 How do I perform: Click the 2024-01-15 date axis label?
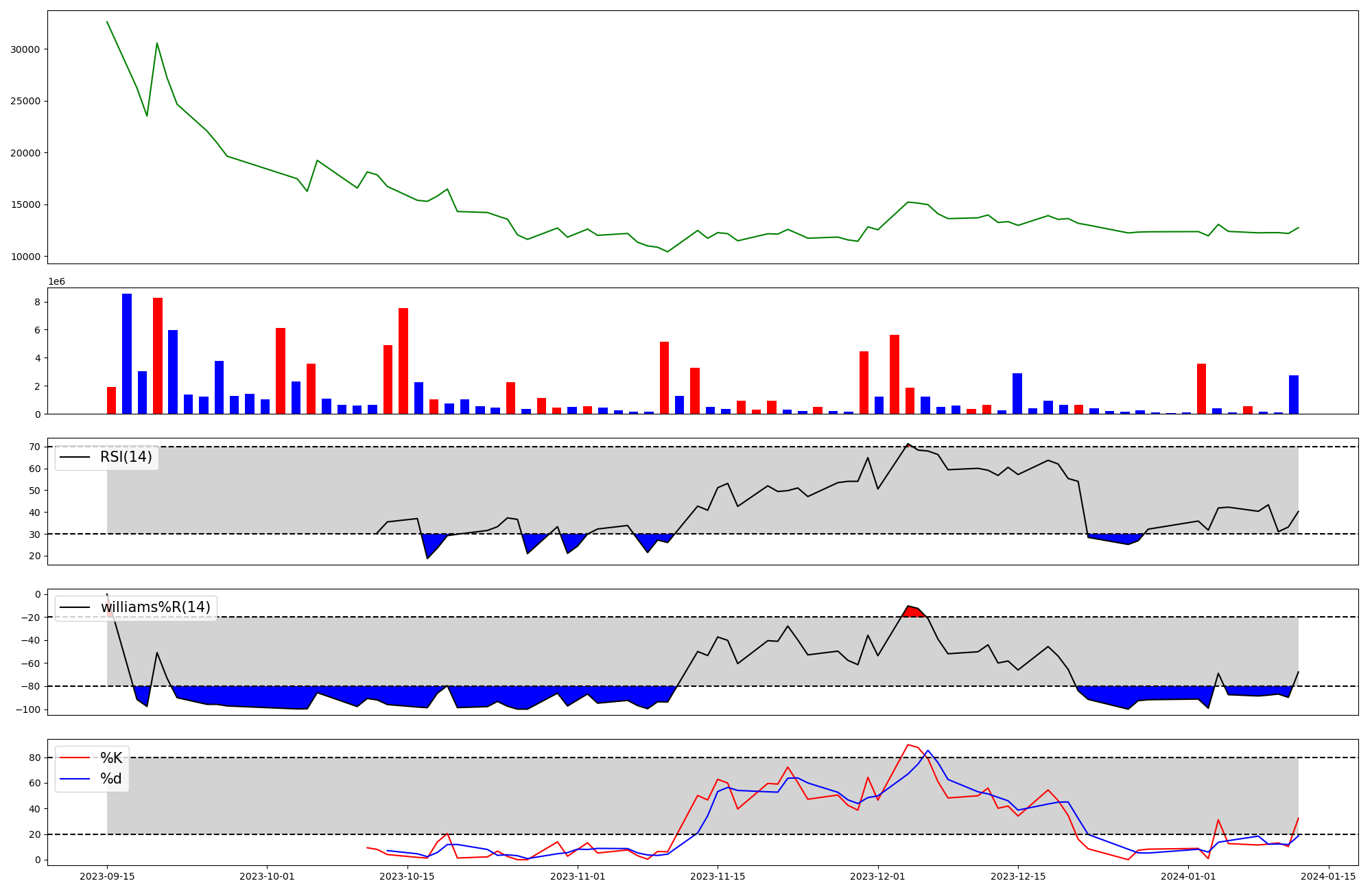pyautogui.click(x=1328, y=876)
